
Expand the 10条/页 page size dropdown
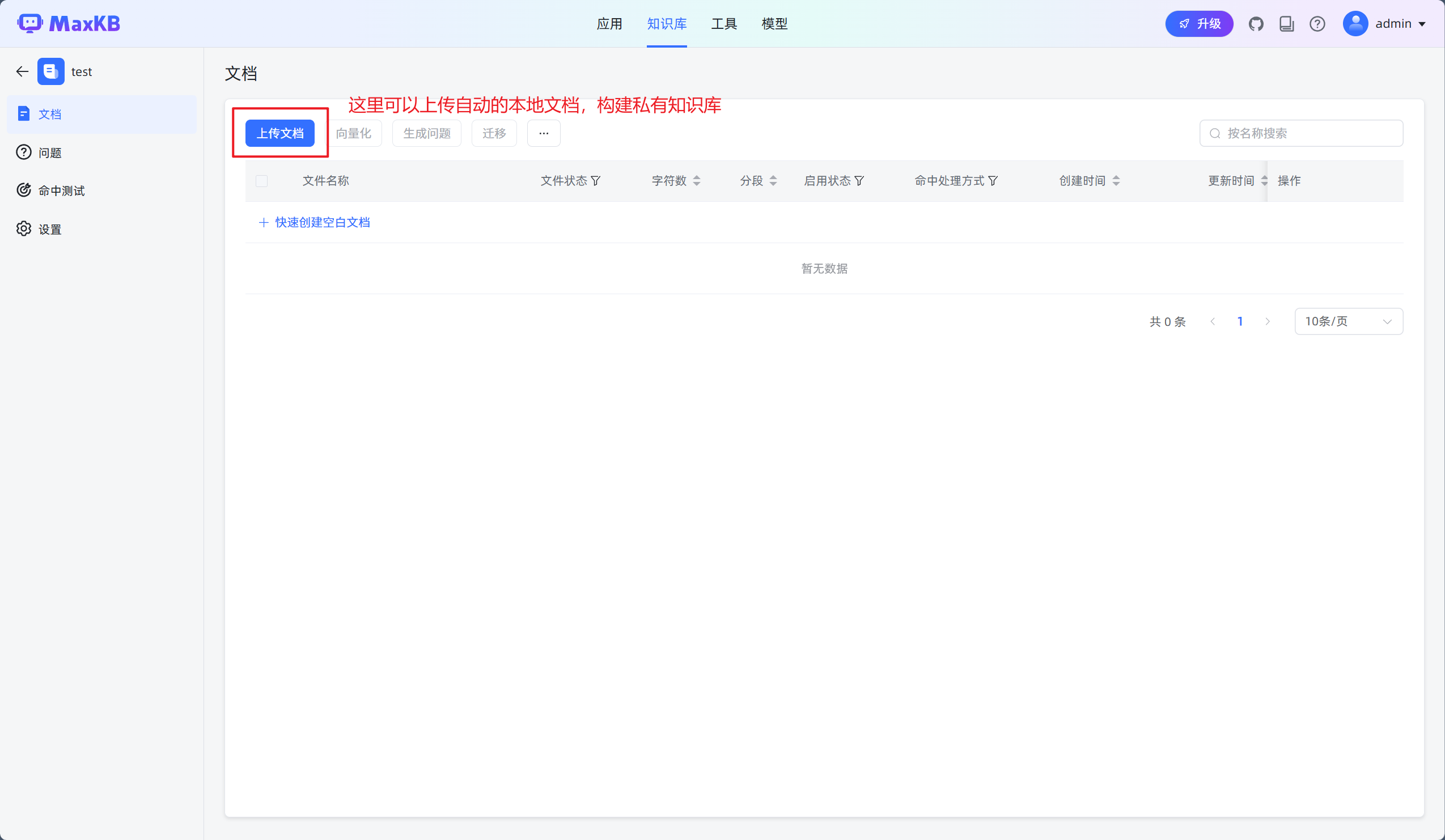1348,322
